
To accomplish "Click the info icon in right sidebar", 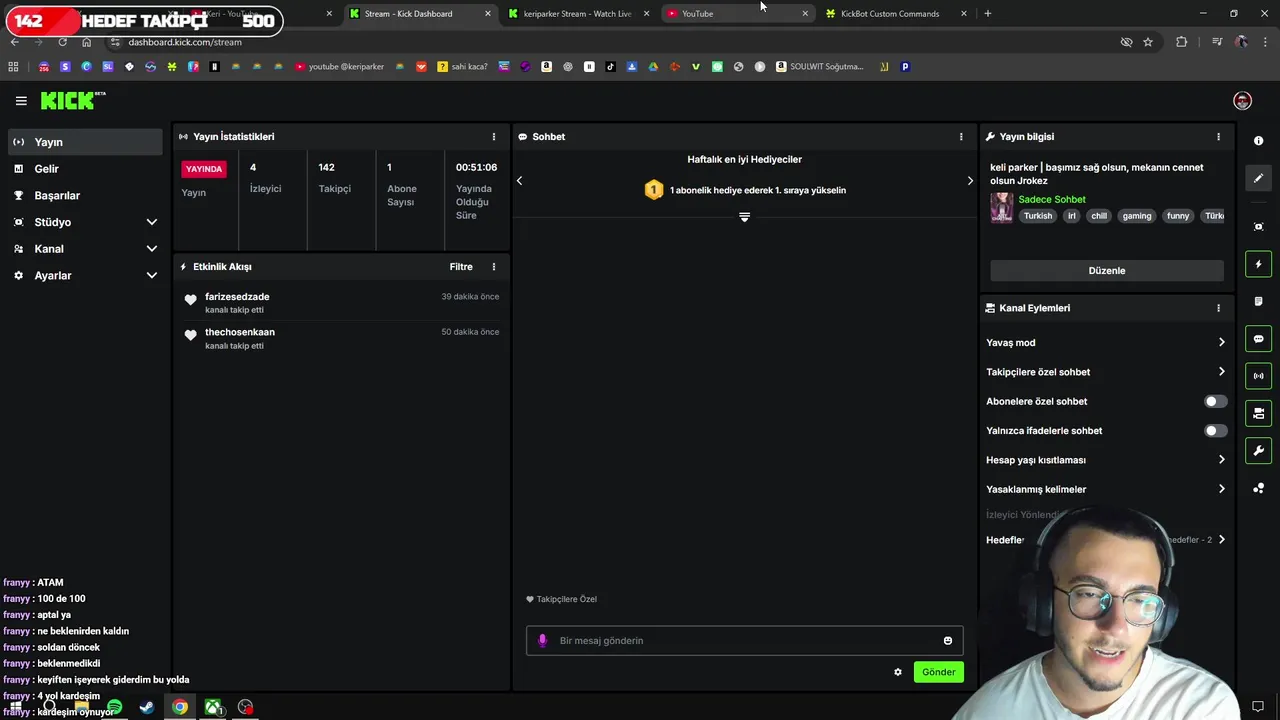I will pos(1258,141).
